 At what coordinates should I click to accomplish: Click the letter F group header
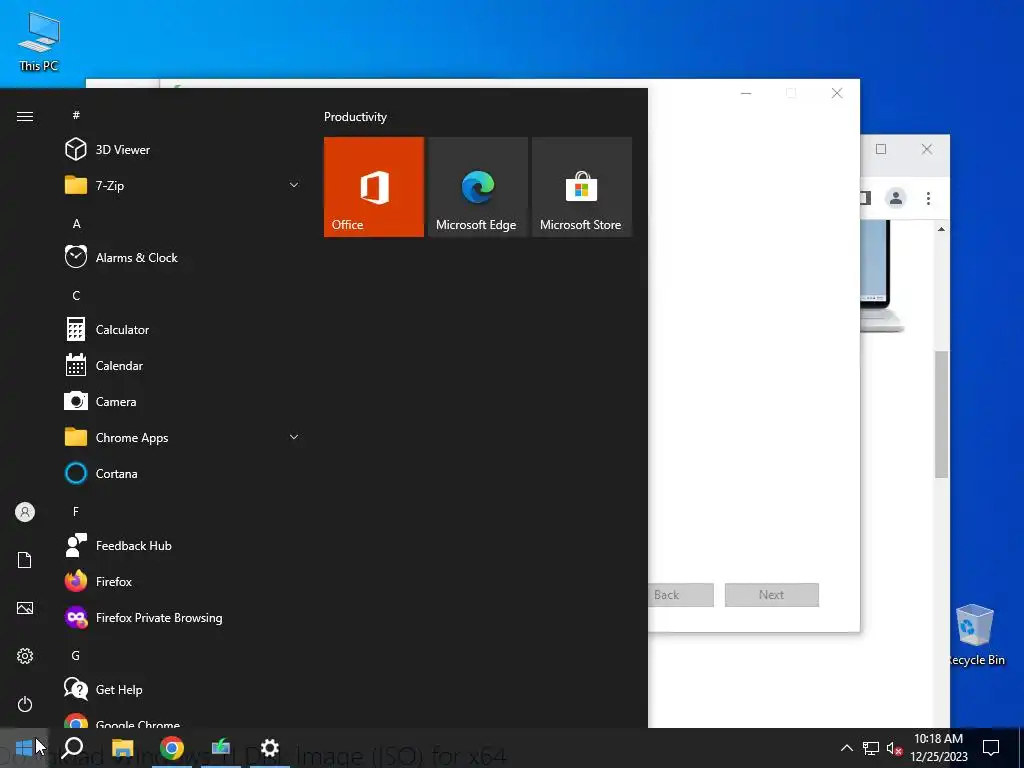[76, 511]
